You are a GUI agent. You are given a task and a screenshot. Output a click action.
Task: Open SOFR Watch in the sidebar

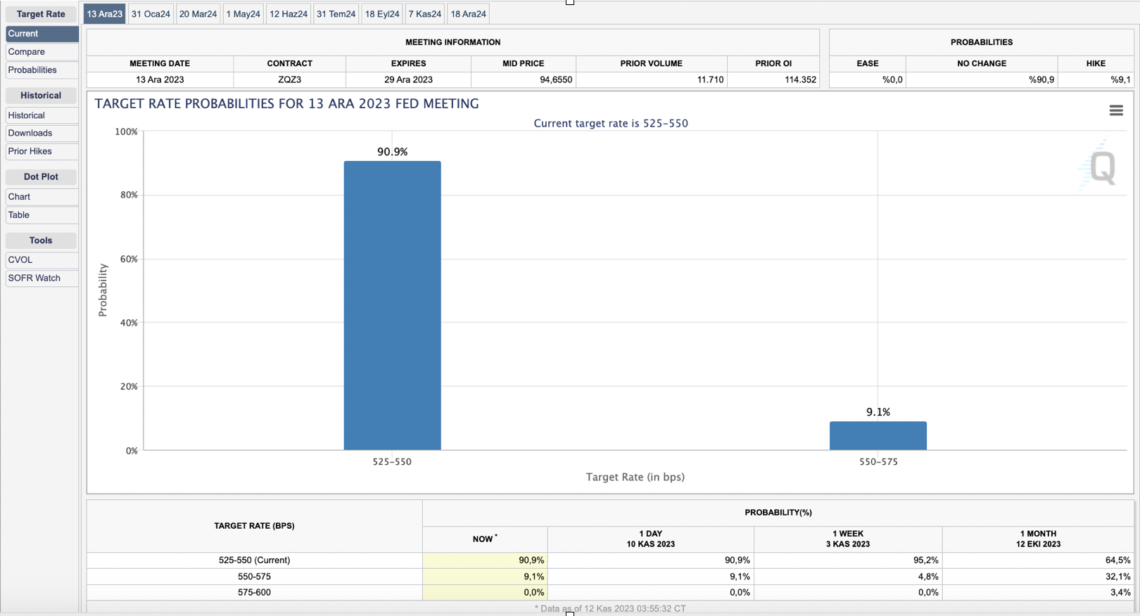point(41,278)
